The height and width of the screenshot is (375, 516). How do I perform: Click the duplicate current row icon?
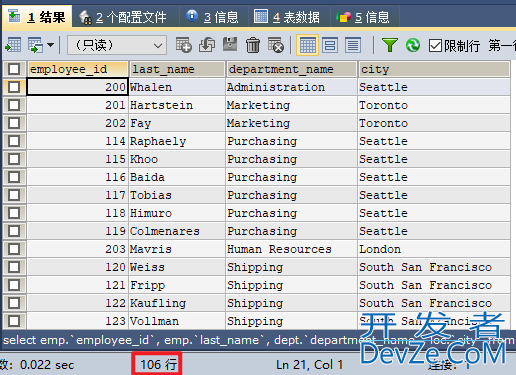point(207,45)
